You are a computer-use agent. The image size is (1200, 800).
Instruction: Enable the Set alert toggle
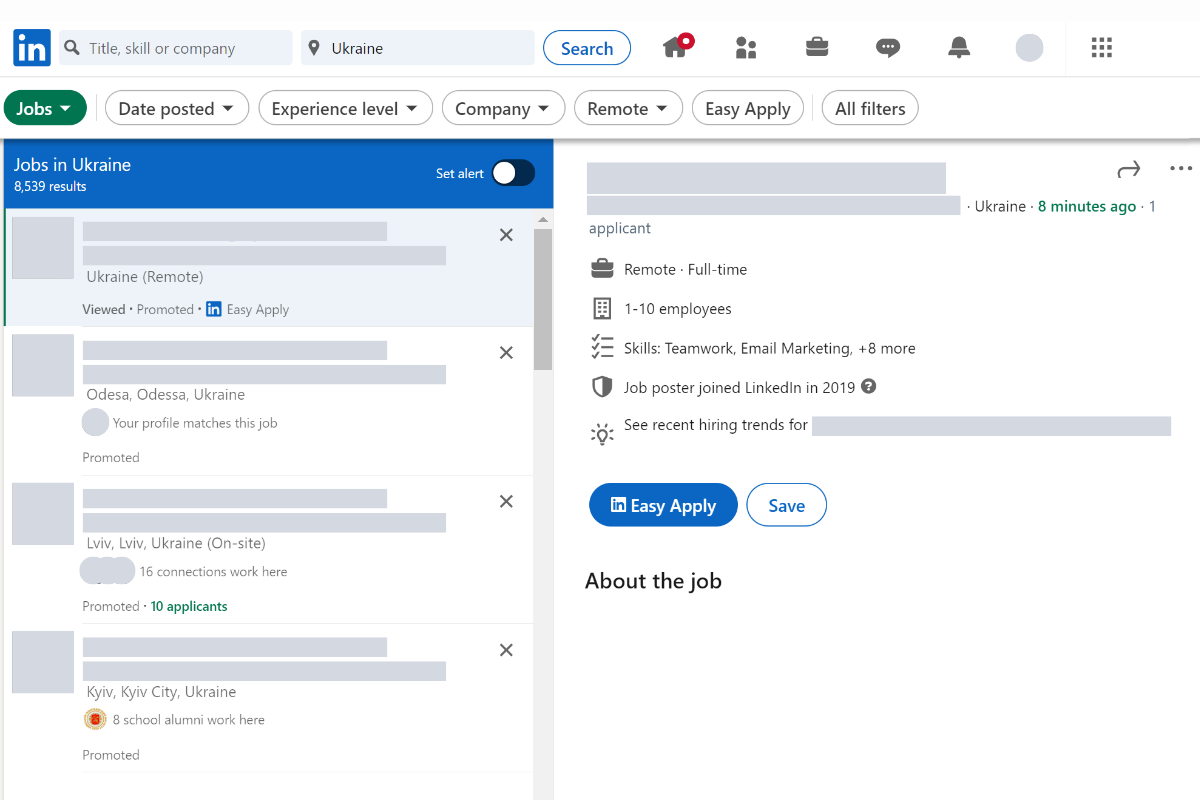click(x=513, y=172)
